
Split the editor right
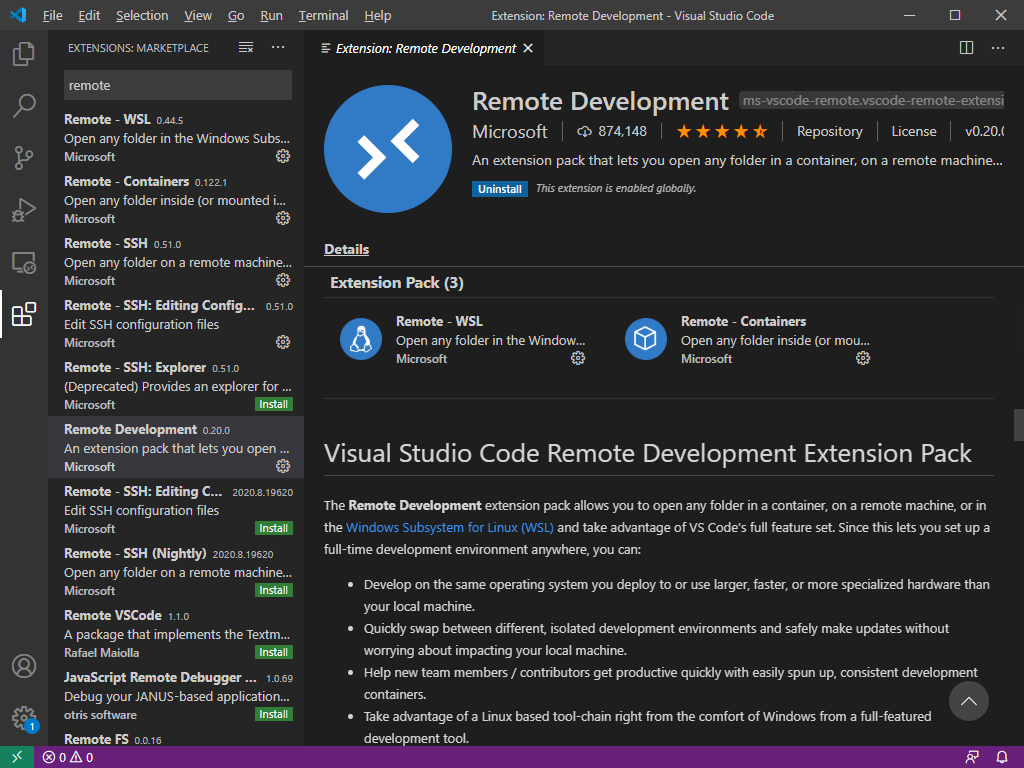(967, 48)
